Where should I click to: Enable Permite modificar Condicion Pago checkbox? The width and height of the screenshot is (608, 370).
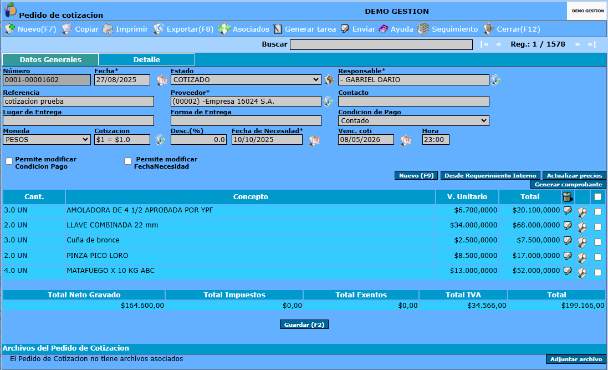9,161
